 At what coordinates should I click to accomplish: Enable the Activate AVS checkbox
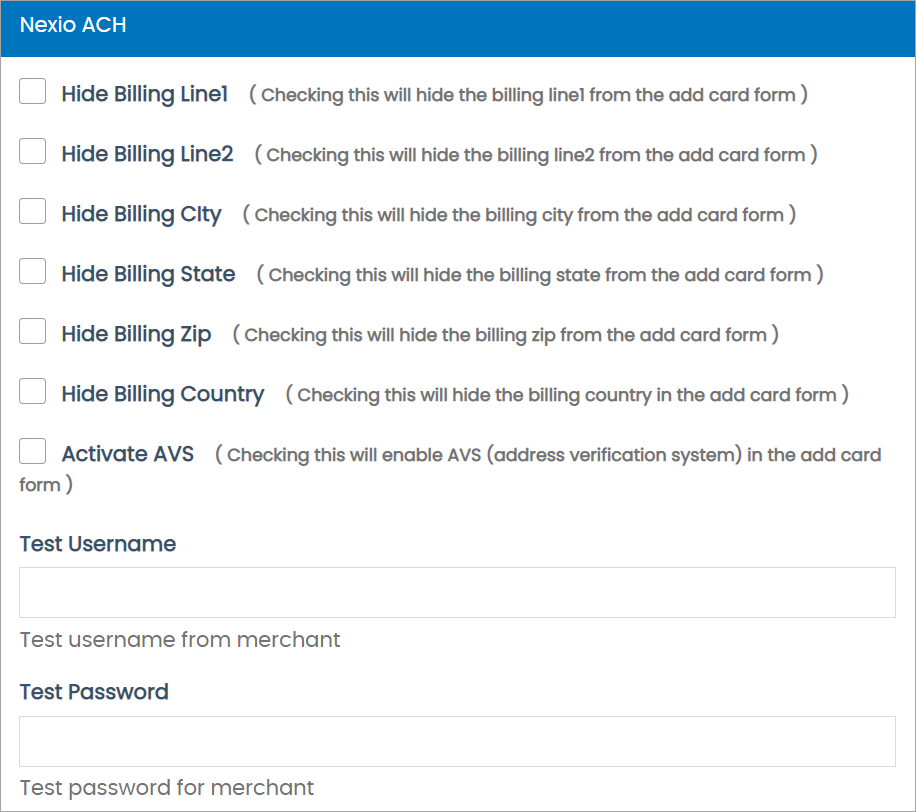click(31, 451)
